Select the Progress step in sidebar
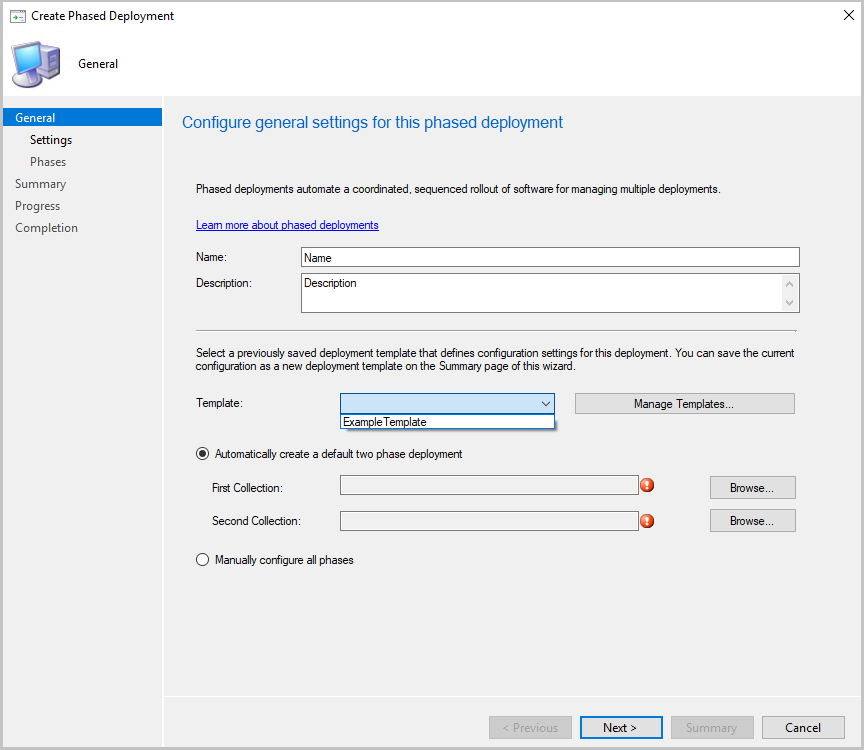The width and height of the screenshot is (864, 750). click(37, 206)
